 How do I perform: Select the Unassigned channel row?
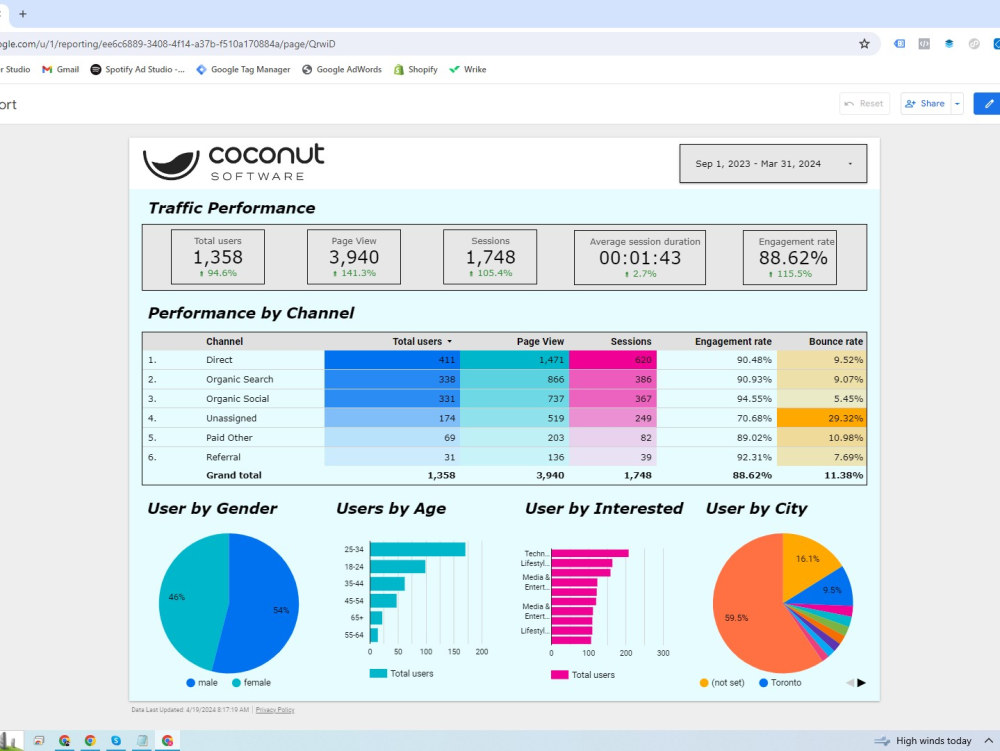click(x=504, y=418)
